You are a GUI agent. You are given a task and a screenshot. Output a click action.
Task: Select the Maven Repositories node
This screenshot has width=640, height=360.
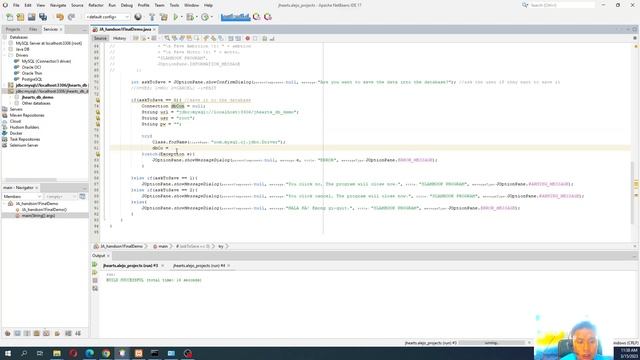click(27, 115)
